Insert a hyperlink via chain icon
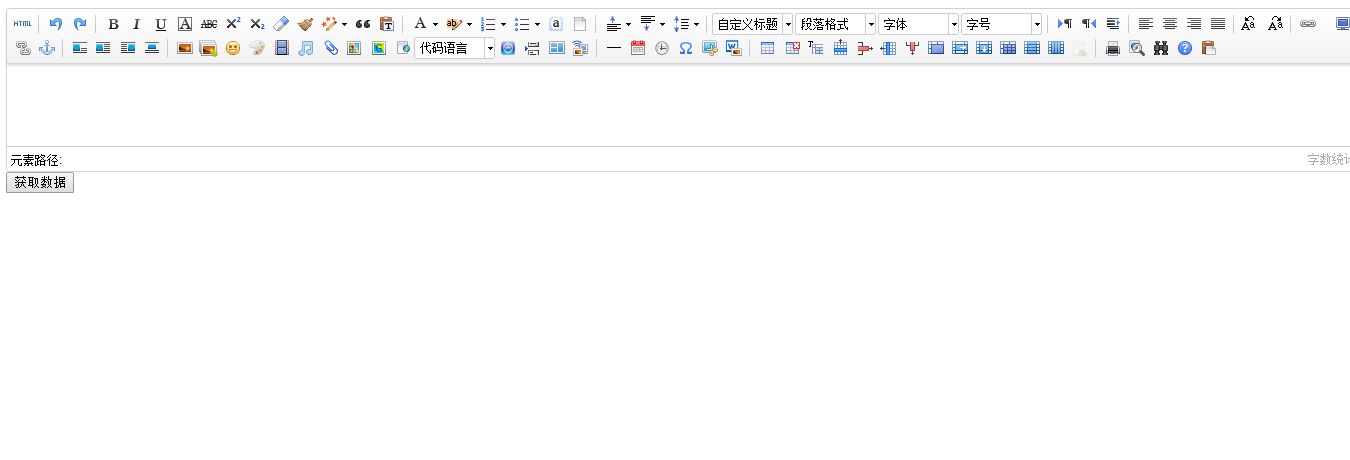1350x460 pixels. [x=1308, y=24]
